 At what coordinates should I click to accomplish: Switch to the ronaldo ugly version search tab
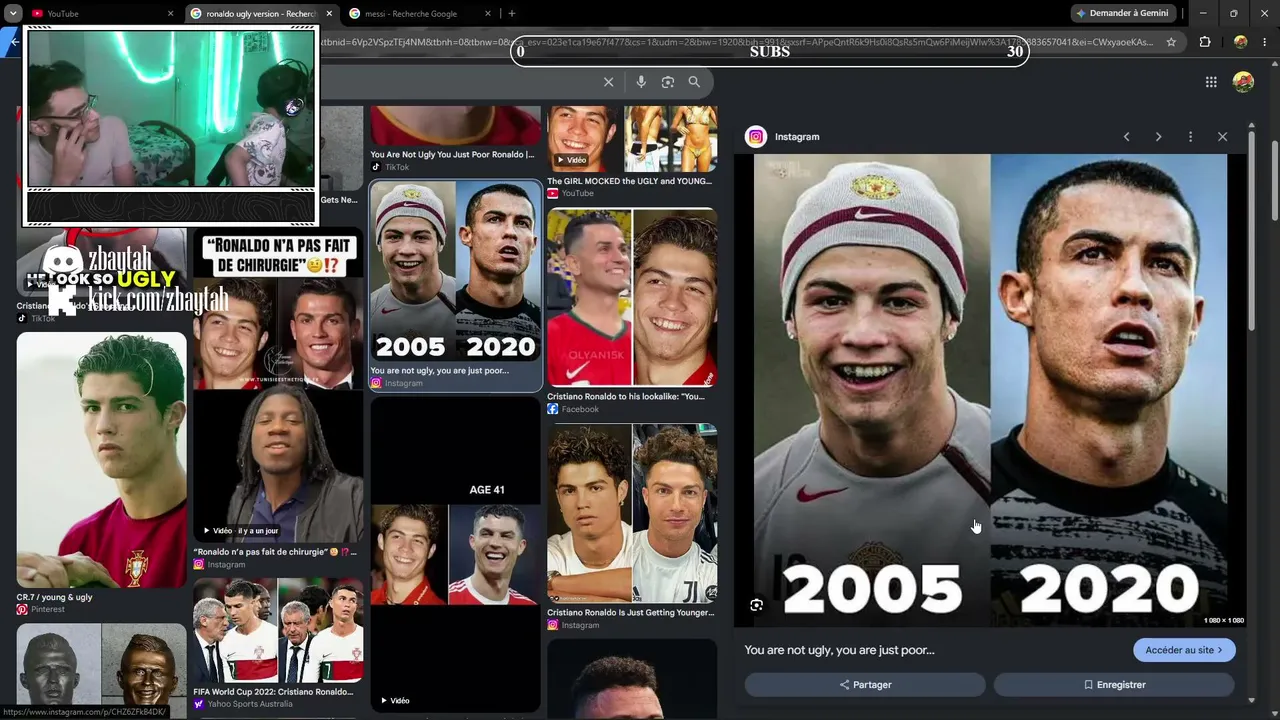260,14
